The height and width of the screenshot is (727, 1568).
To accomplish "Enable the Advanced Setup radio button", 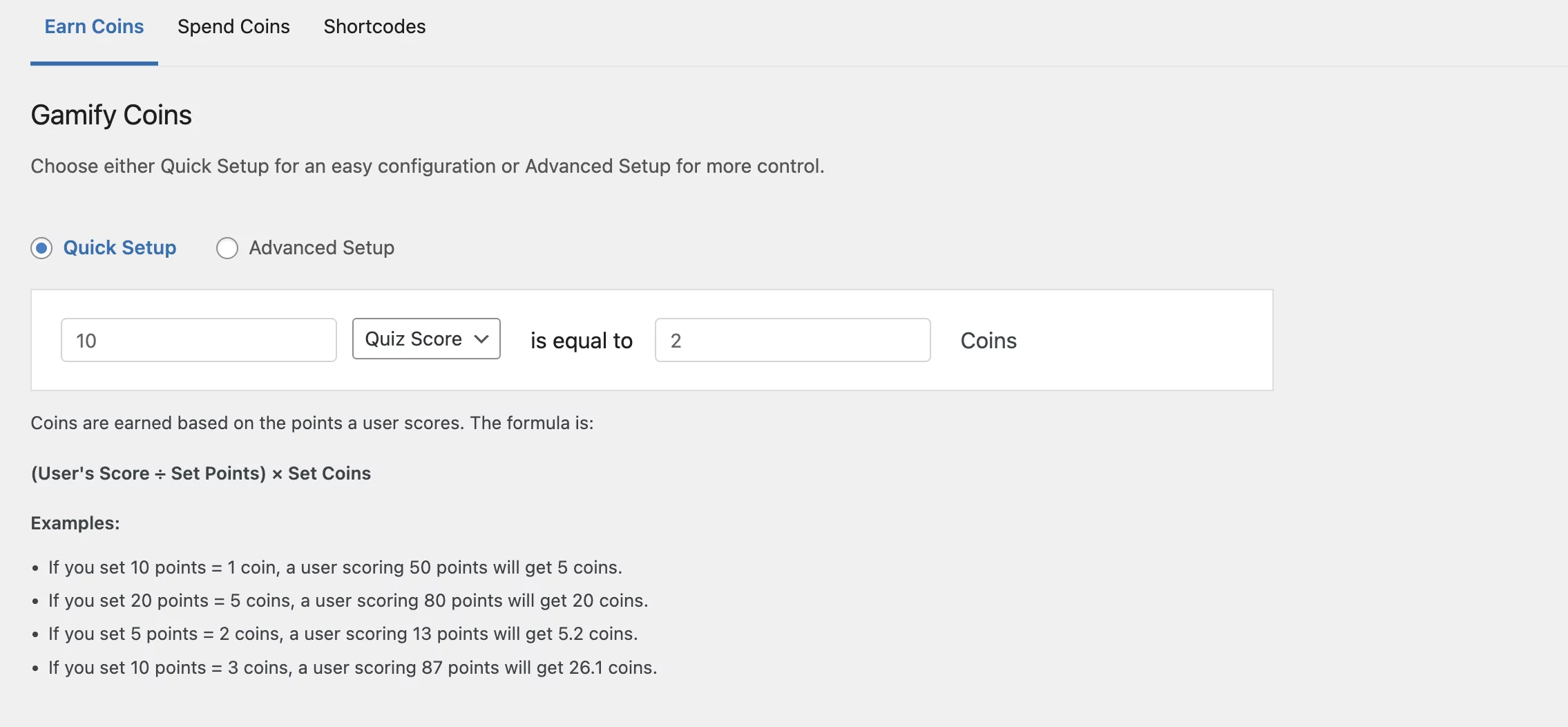I will point(227,248).
